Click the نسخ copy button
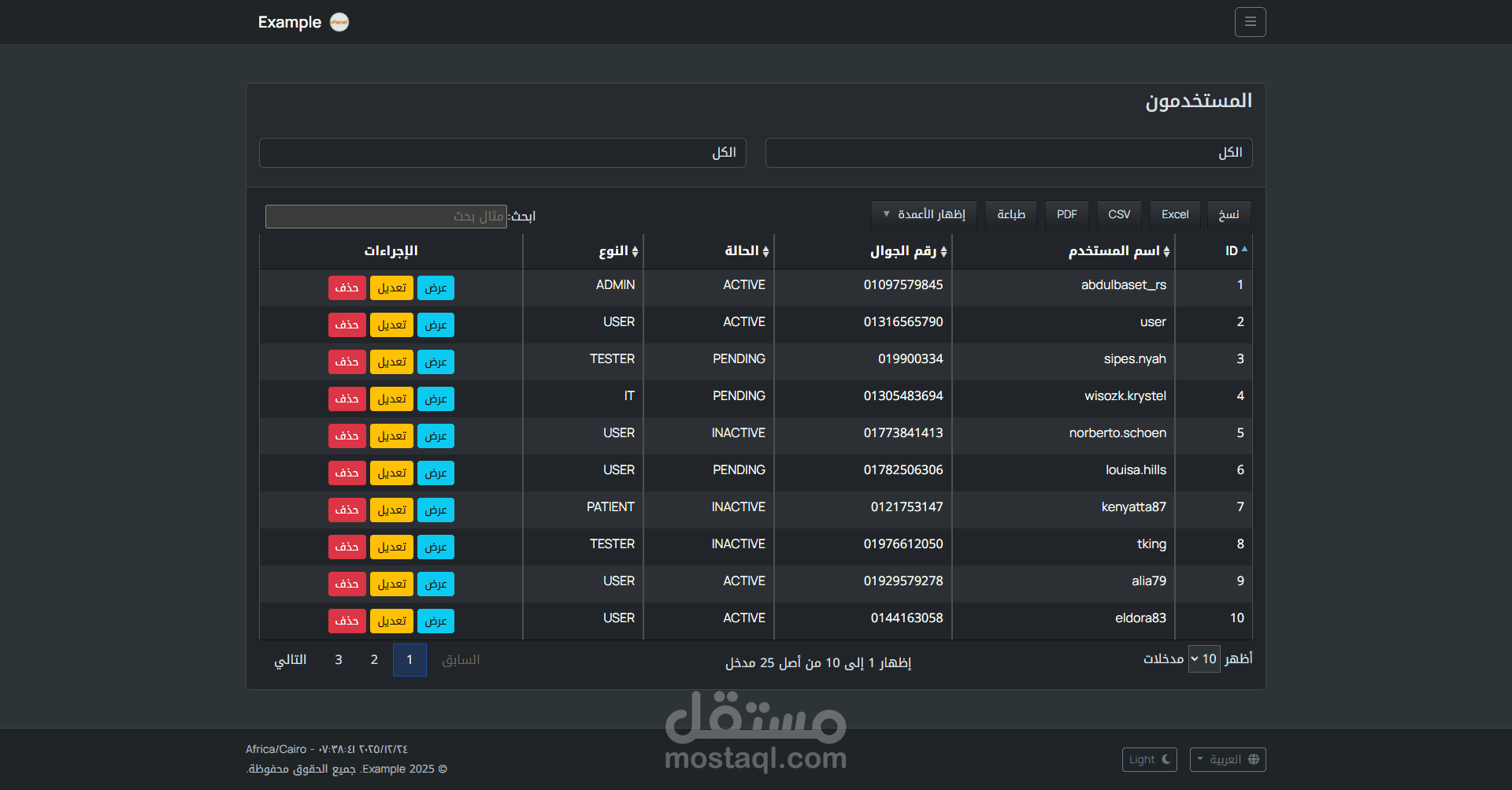 [1228, 214]
